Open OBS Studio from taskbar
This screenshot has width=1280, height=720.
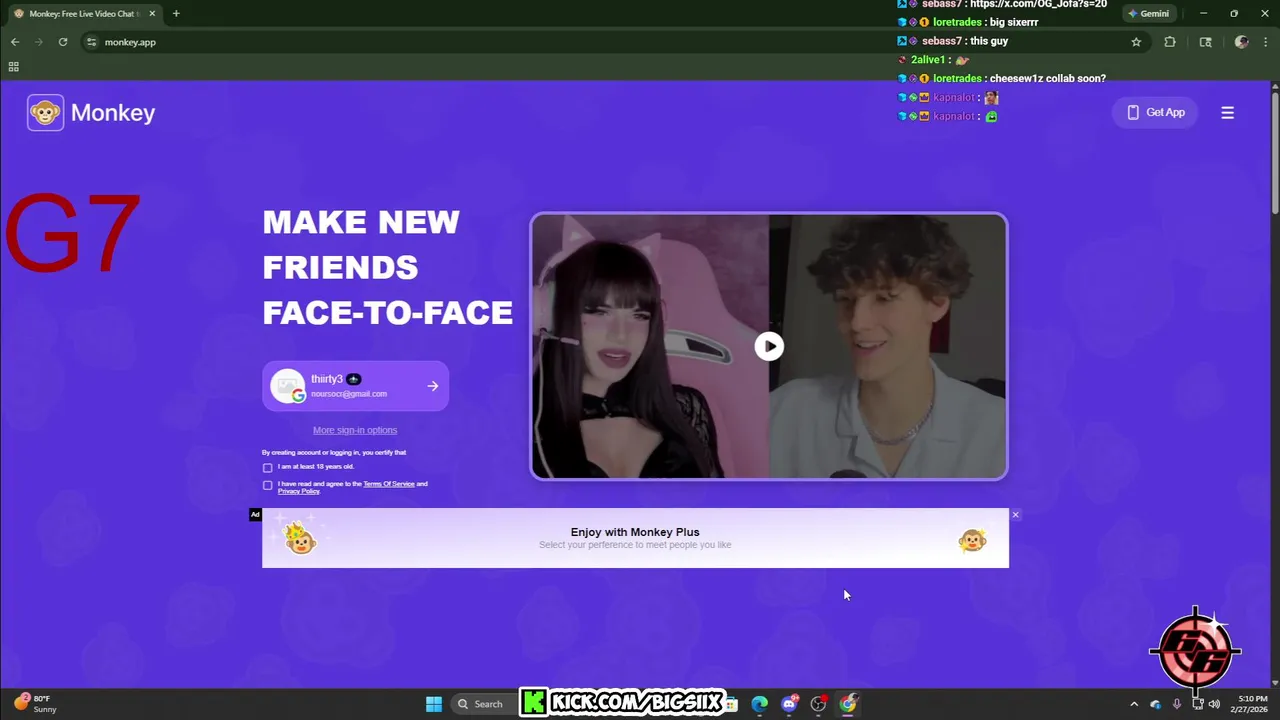click(819, 704)
